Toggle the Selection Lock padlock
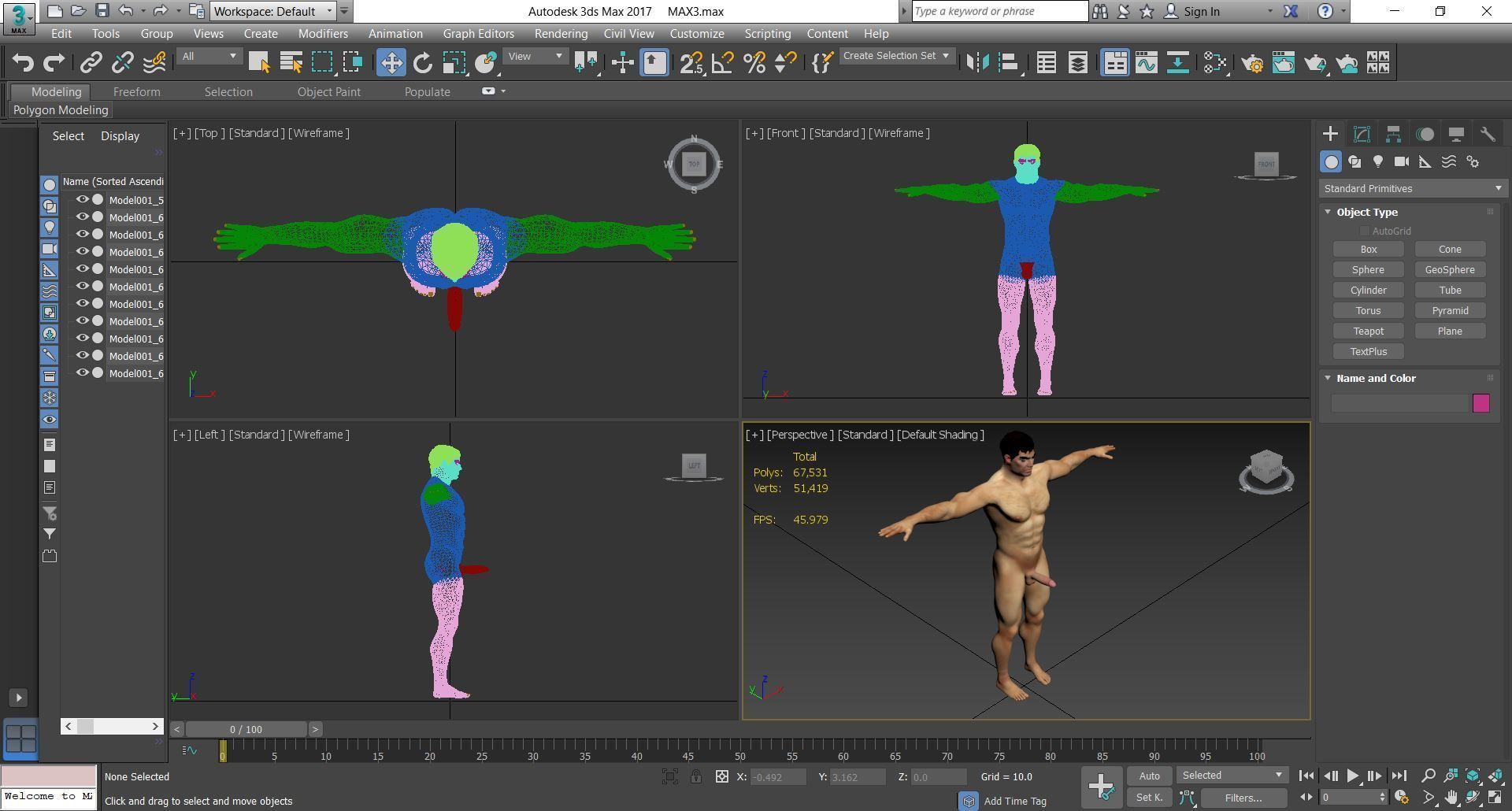 click(x=696, y=776)
